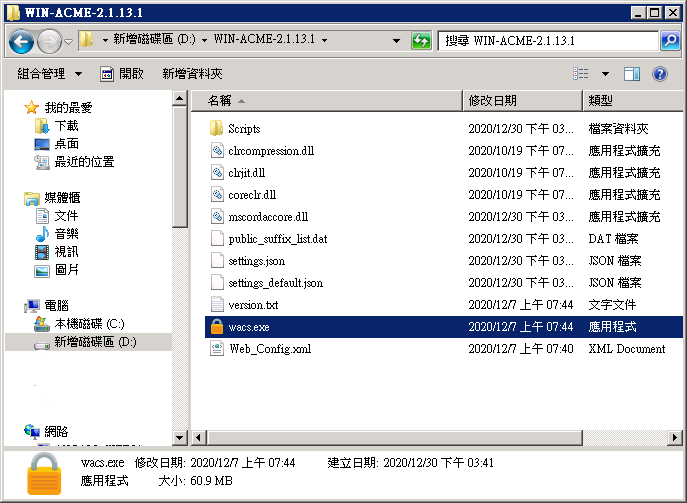Sort by the 名稱 column header

[327, 101]
